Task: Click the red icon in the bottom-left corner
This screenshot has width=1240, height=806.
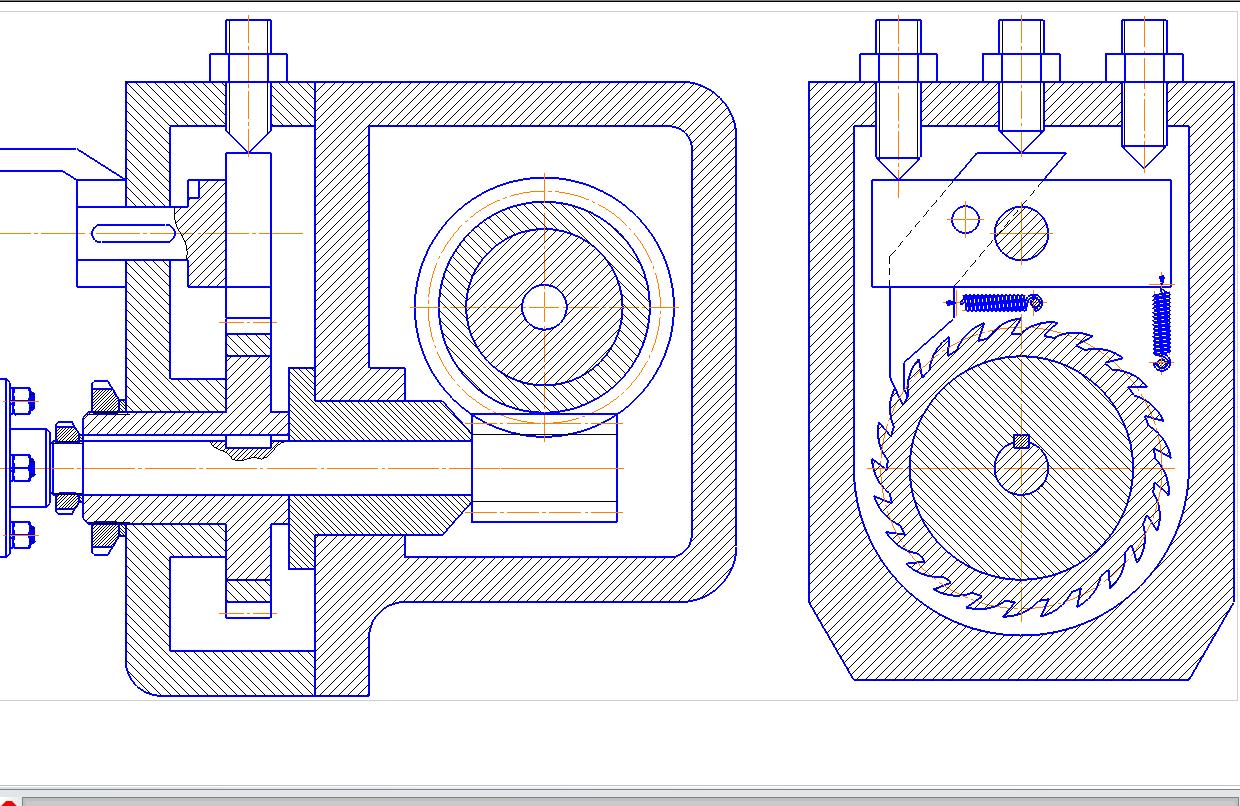Action: pos(8,799)
